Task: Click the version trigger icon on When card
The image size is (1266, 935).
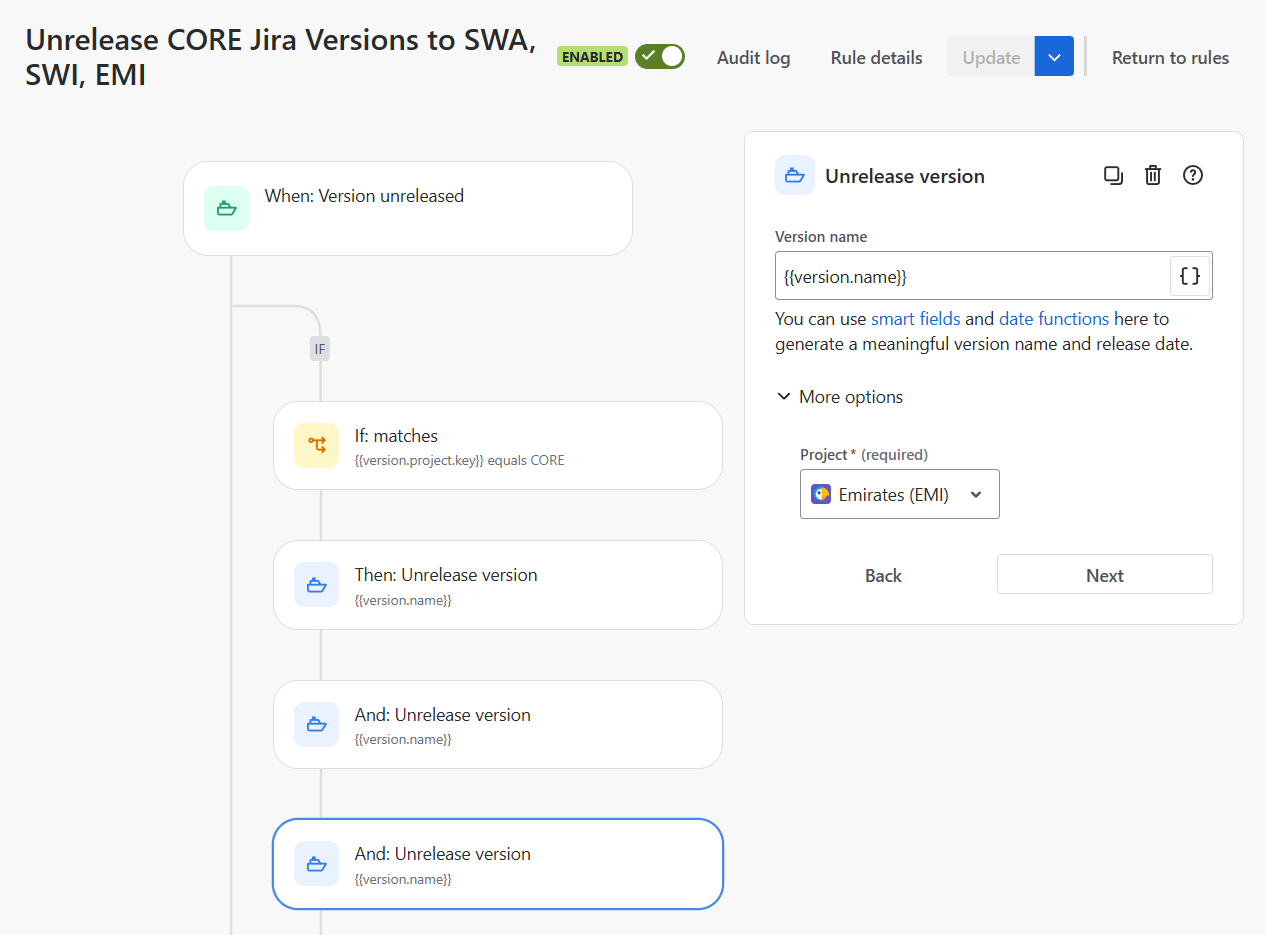Action: click(x=226, y=208)
